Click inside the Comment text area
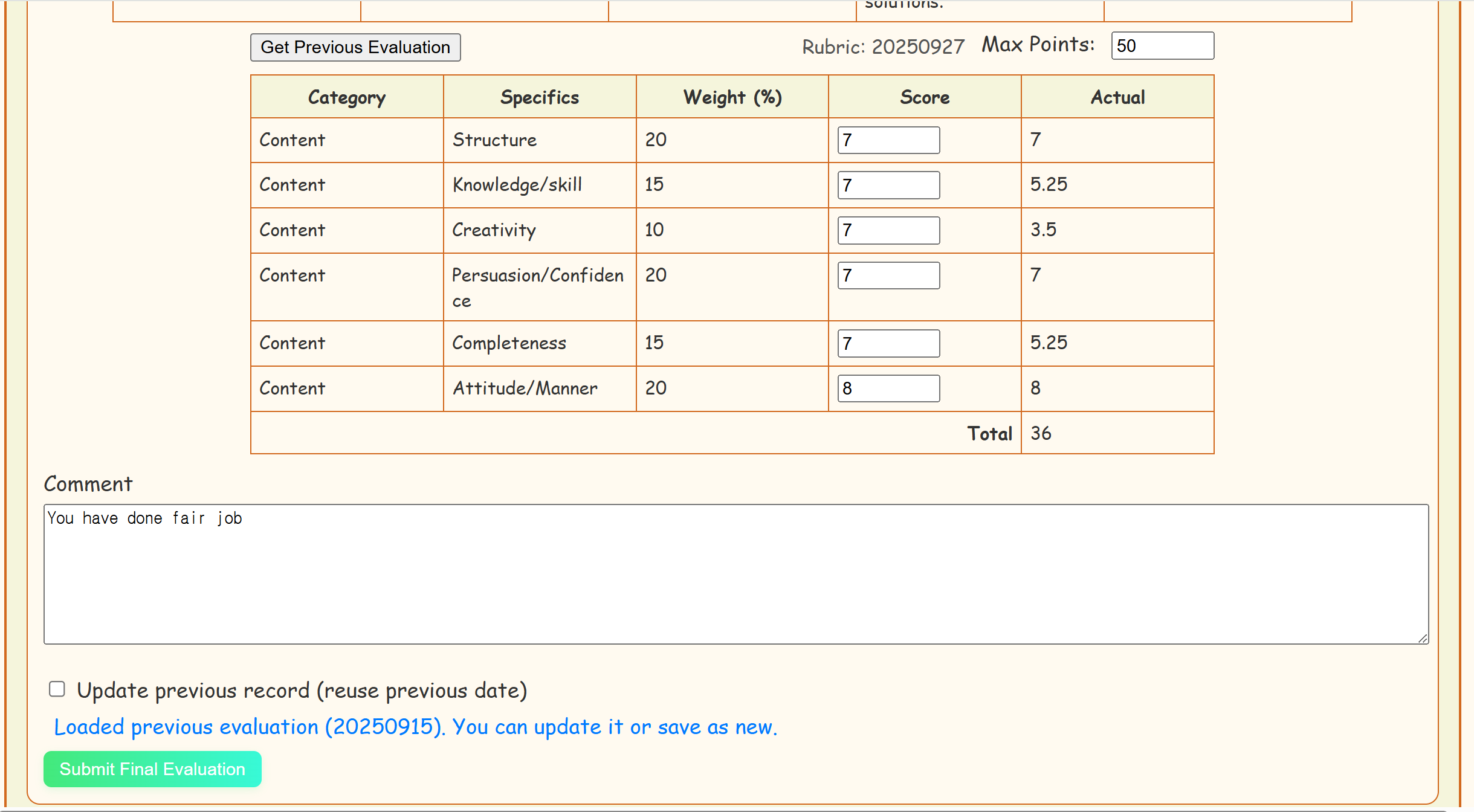The height and width of the screenshot is (812, 1474). point(735,574)
